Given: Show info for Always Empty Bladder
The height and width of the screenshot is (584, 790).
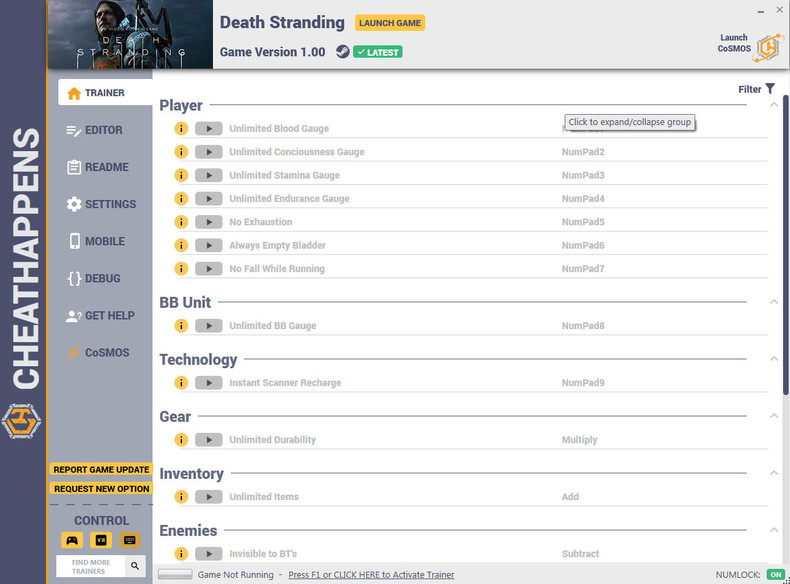Looking at the screenshot, I should click(181, 245).
